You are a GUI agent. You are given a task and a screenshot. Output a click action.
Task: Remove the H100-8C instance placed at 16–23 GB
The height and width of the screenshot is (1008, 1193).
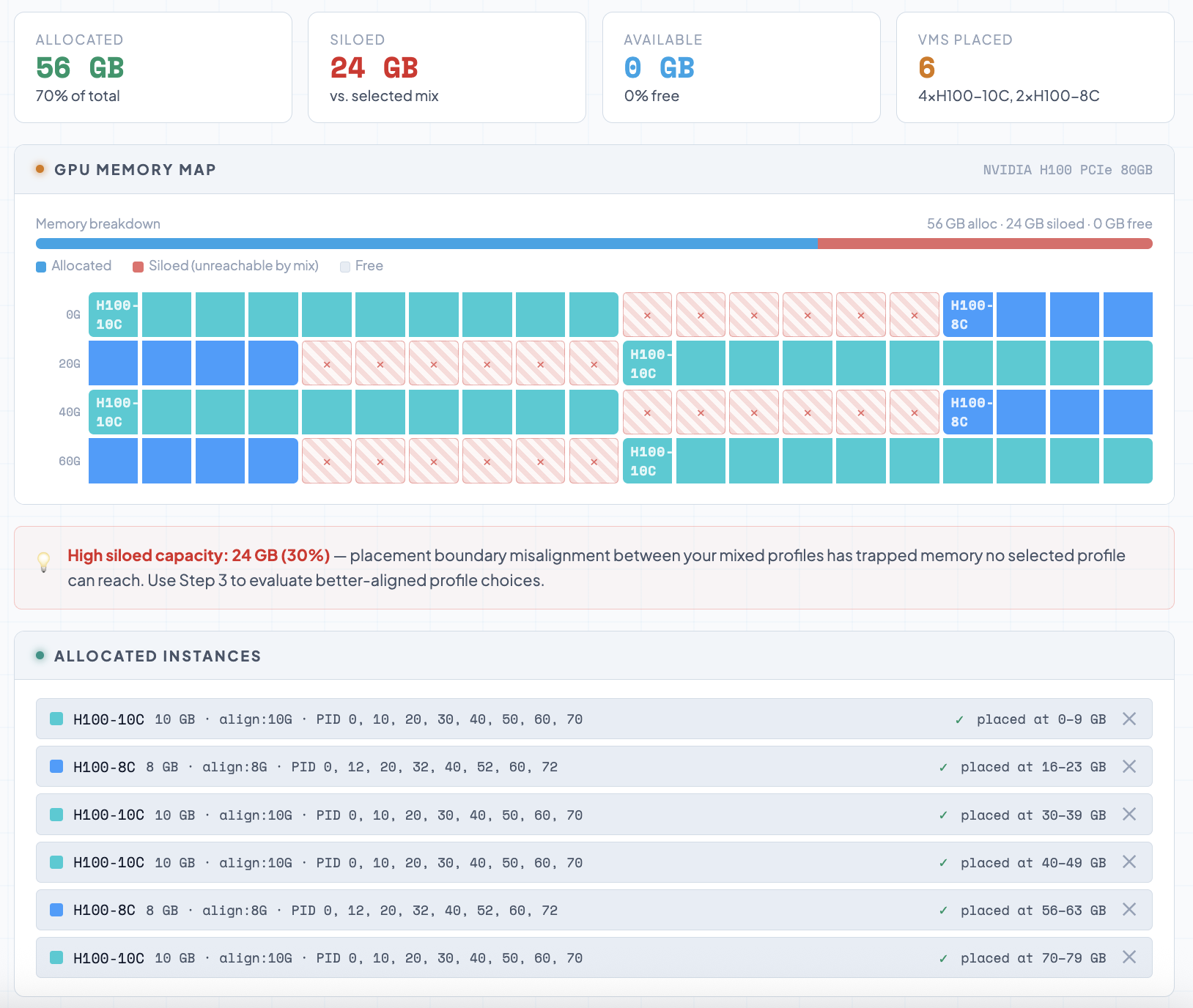coord(1129,766)
